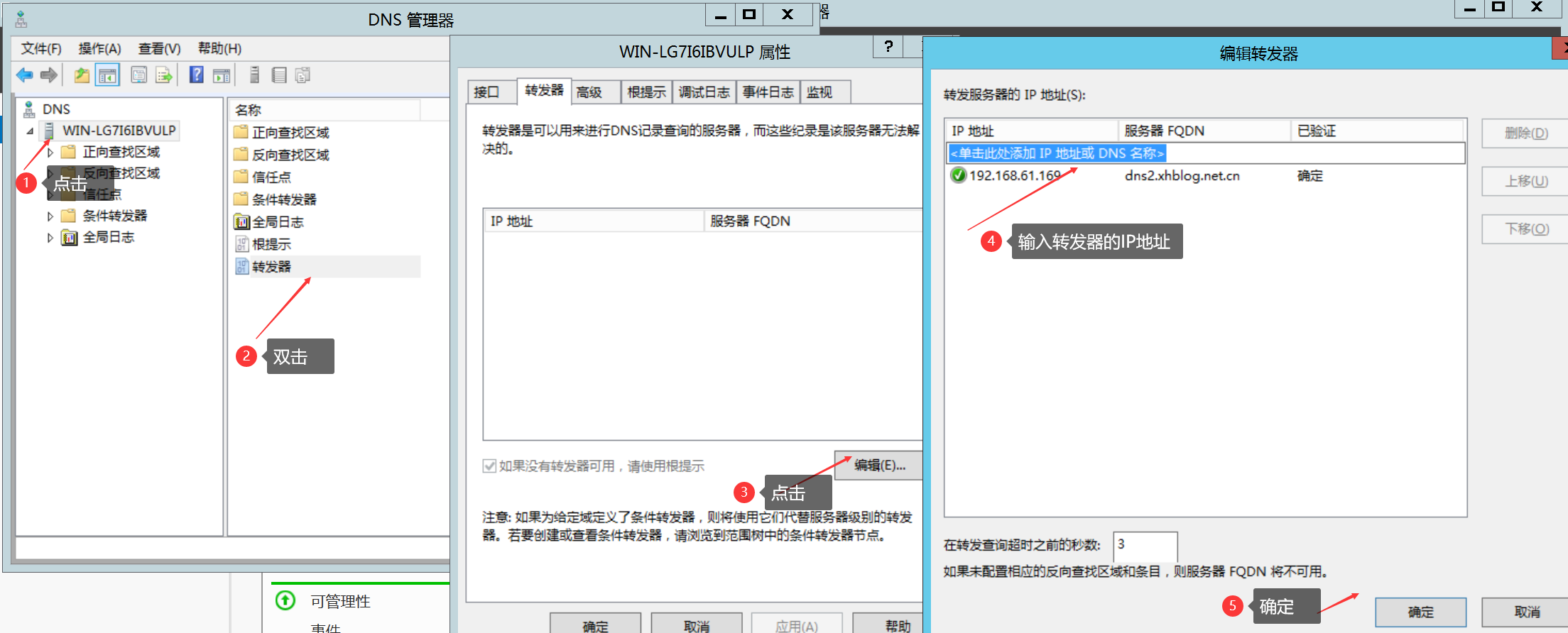Viewport: 1568px width, 633px height.
Task: Toggle 如果没有转发器可用 use root hints checkbox
Action: pos(489,466)
